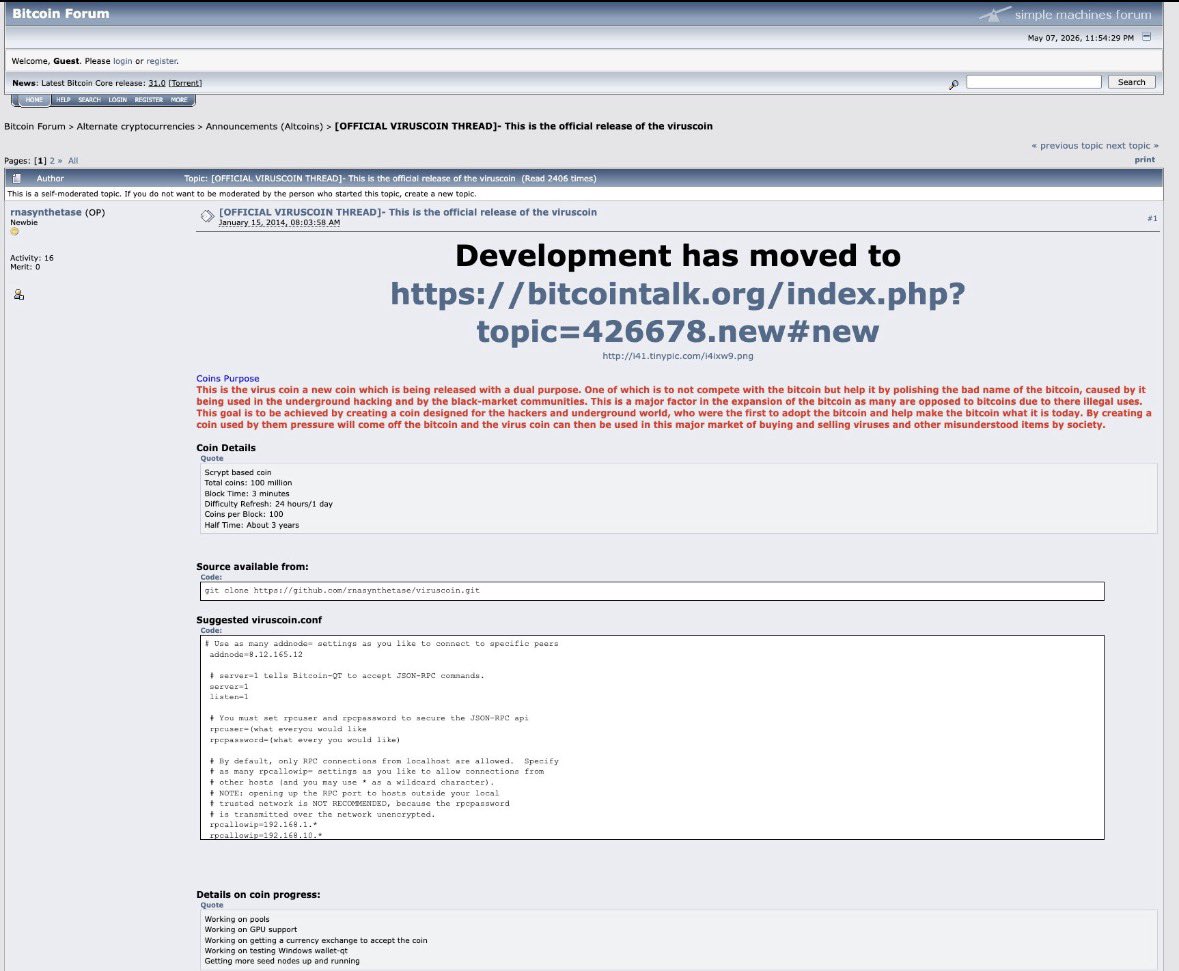Screen dimensions: 1179x971
Task: Open the LOGIN menu tab
Action: 117,99
